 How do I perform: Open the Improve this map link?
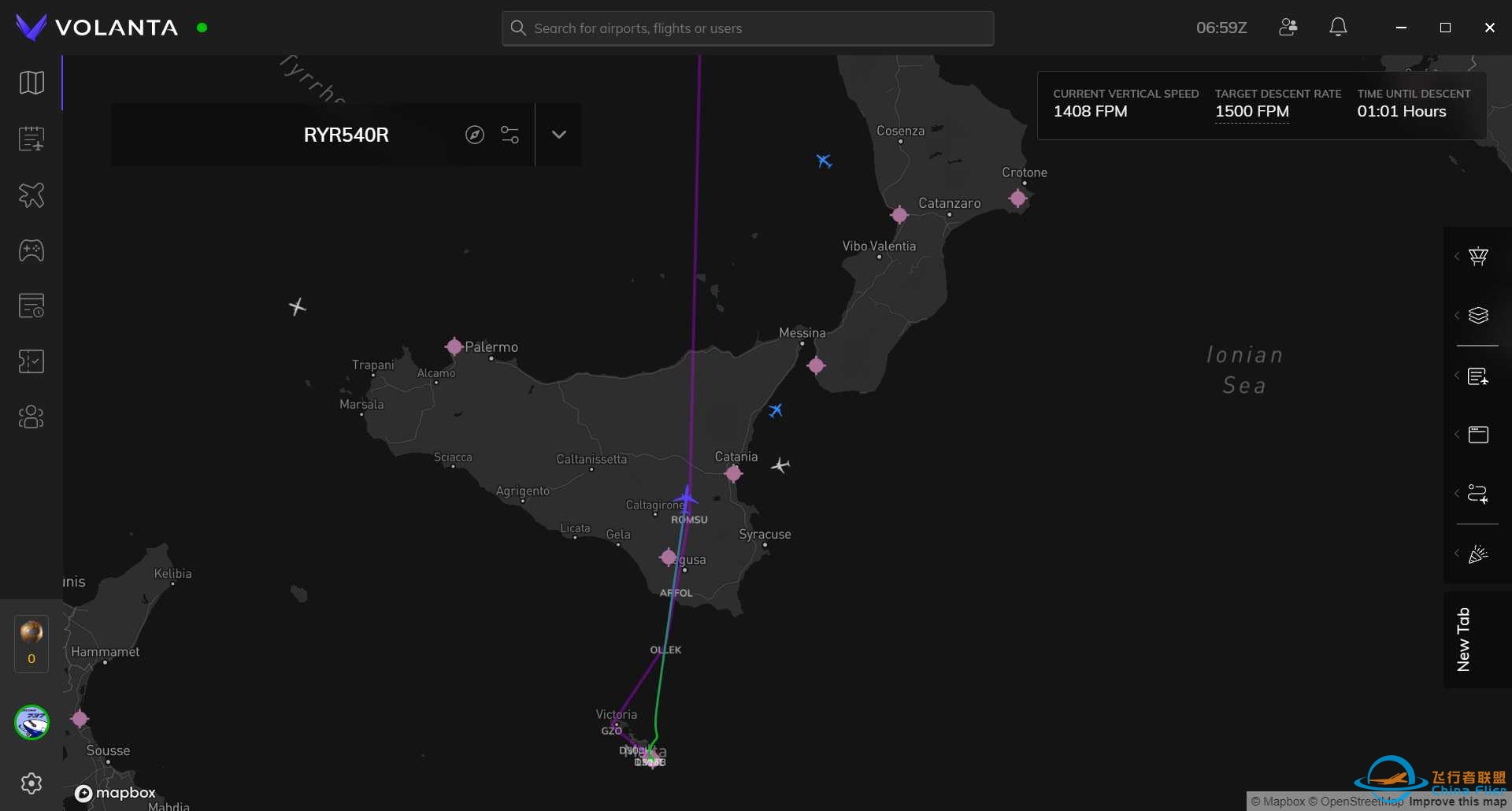click(1457, 802)
